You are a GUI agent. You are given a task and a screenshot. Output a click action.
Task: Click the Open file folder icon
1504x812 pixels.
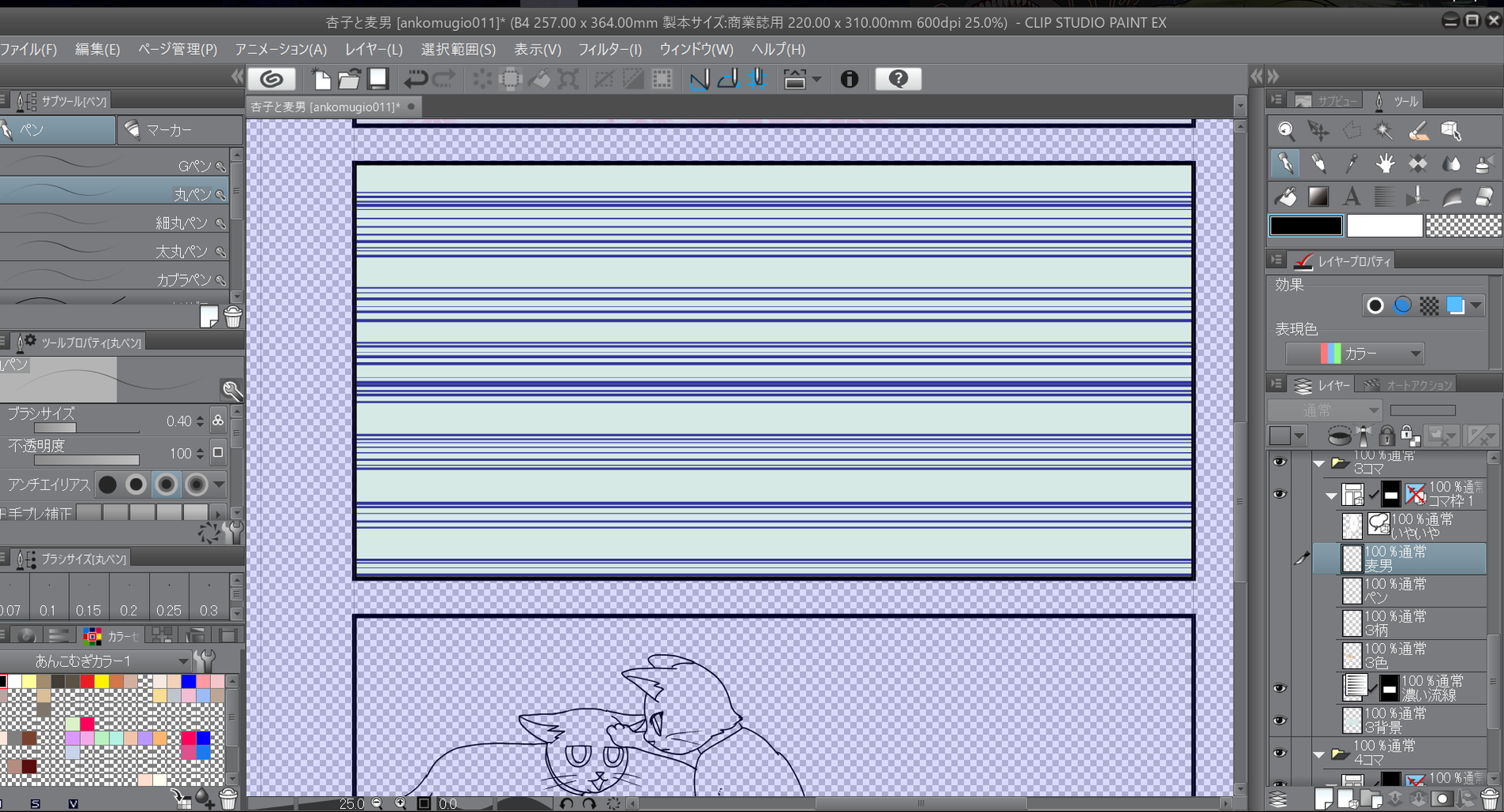(349, 79)
